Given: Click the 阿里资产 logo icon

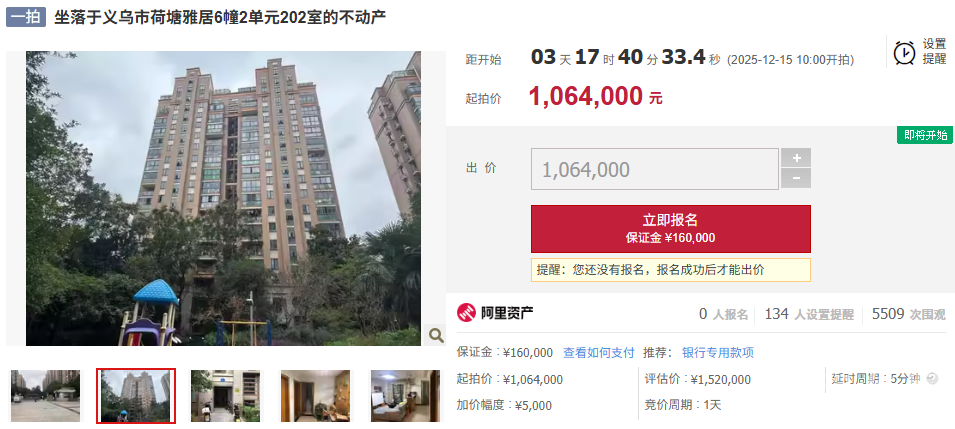Looking at the screenshot, I should click(x=466, y=313).
